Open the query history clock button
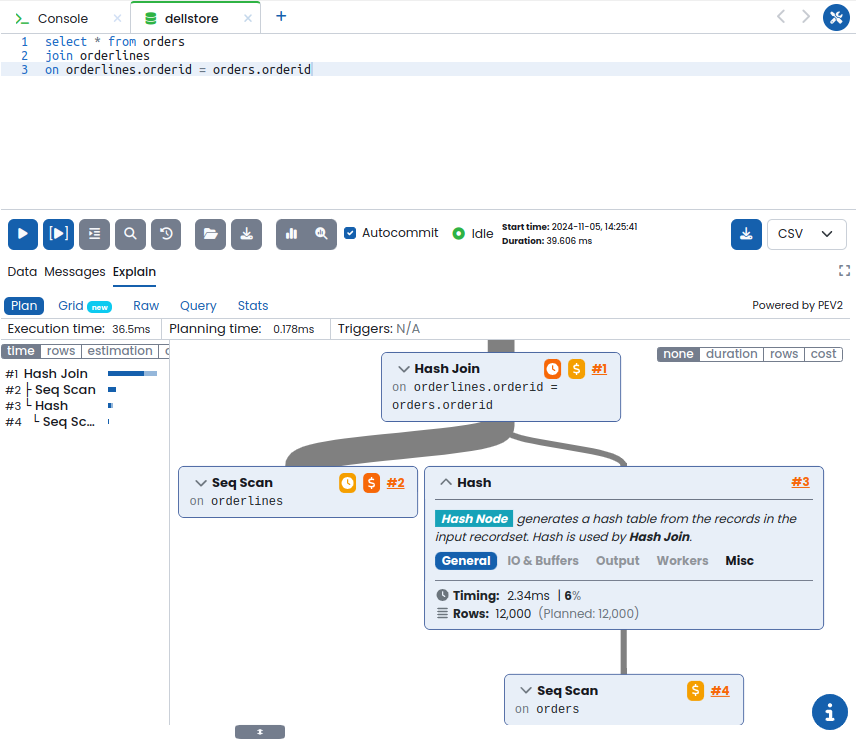Screen dimensions: 856x739 pyautogui.click(x=166, y=234)
